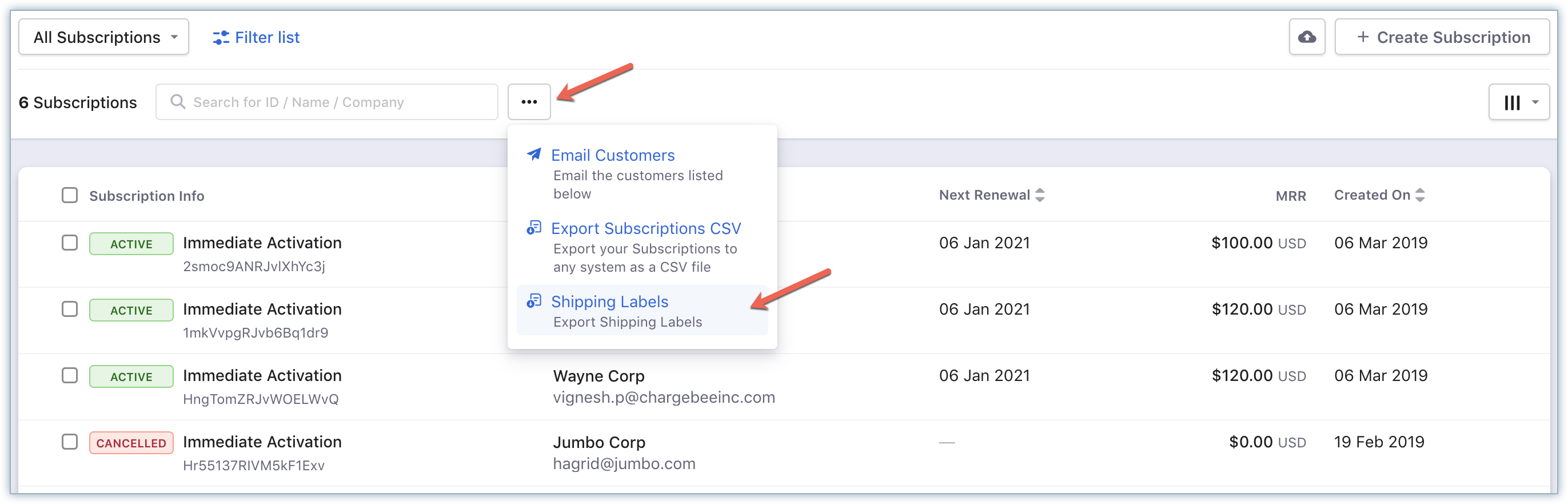Select Export Subscriptions CSV menu option
The height and width of the screenshot is (504, 1568).
645,228
